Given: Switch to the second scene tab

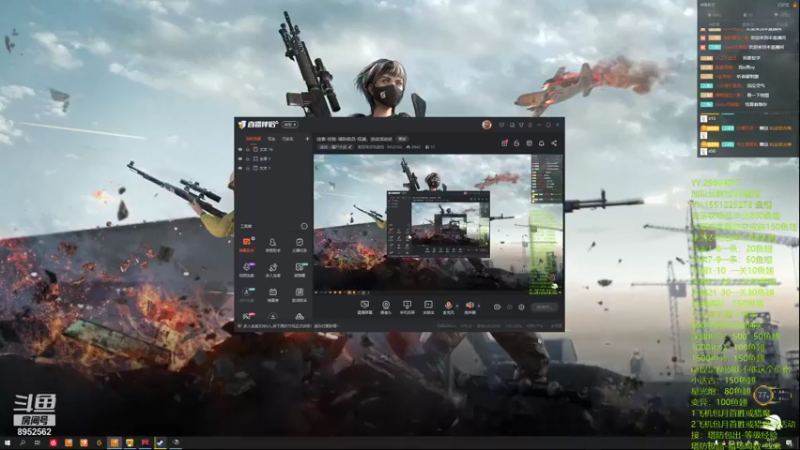Looking at the screenshot, I should point(271,139).
